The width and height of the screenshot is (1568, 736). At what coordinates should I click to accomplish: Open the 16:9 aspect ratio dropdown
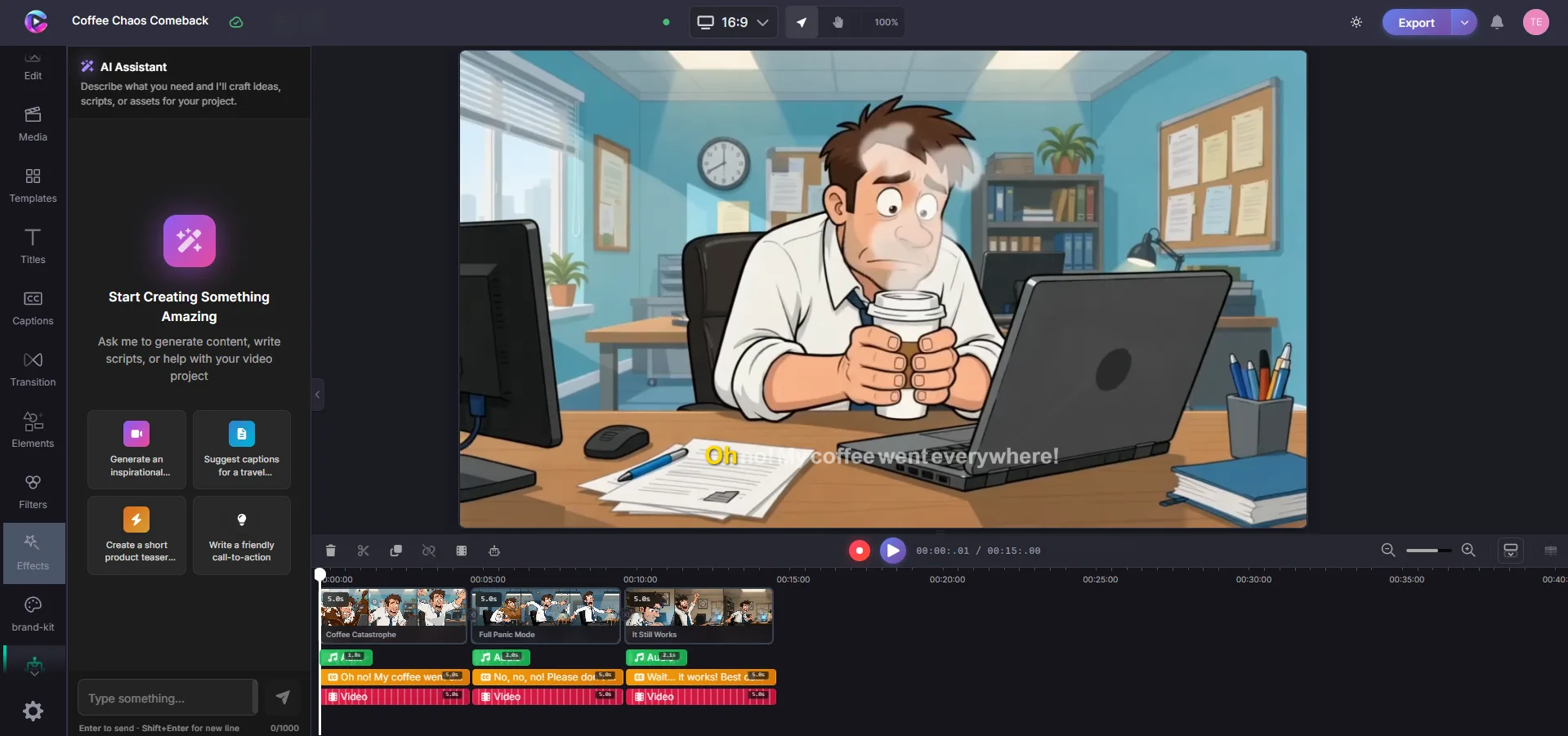733,22
